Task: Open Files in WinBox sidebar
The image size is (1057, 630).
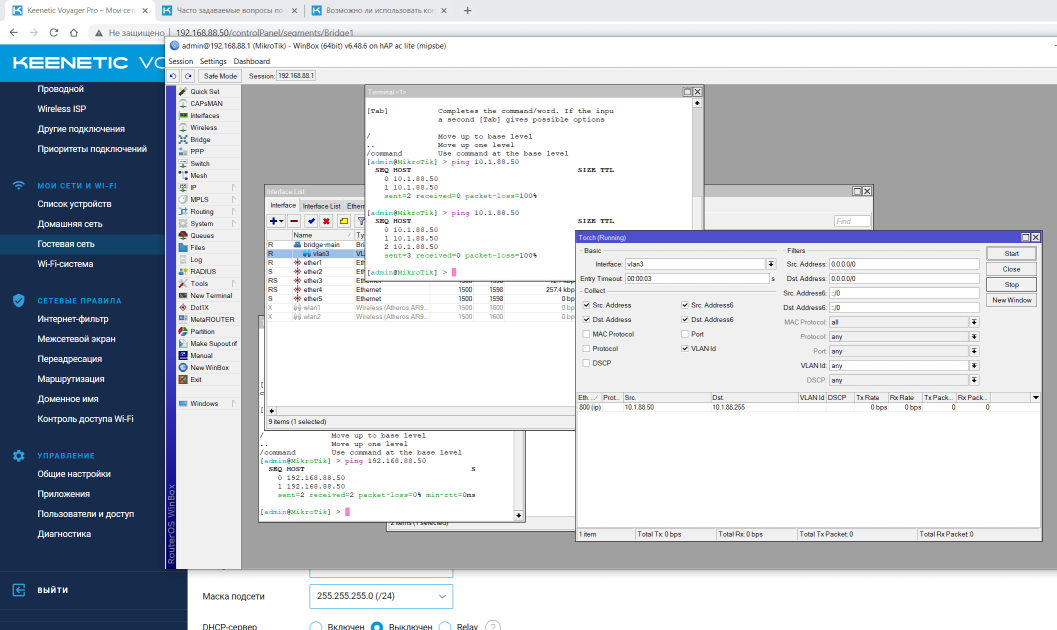Action: tap(198, 247)
